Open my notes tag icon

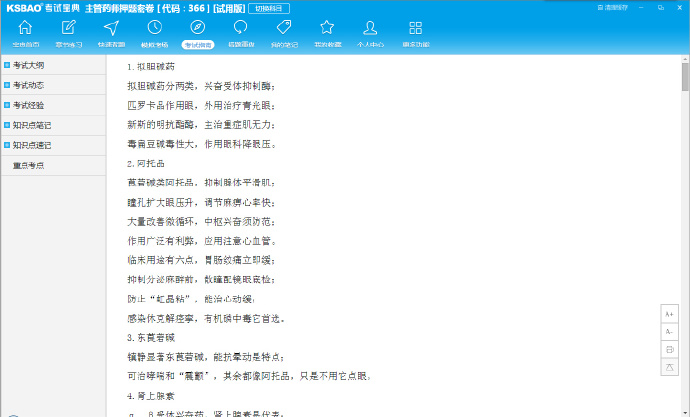(284, 27)
